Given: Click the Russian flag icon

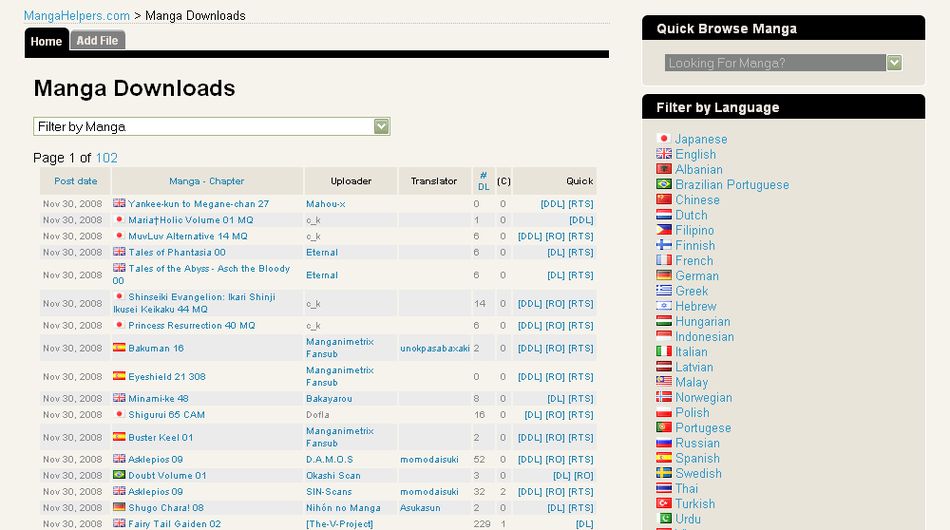Looking at the screenshot, I should 663,443.
